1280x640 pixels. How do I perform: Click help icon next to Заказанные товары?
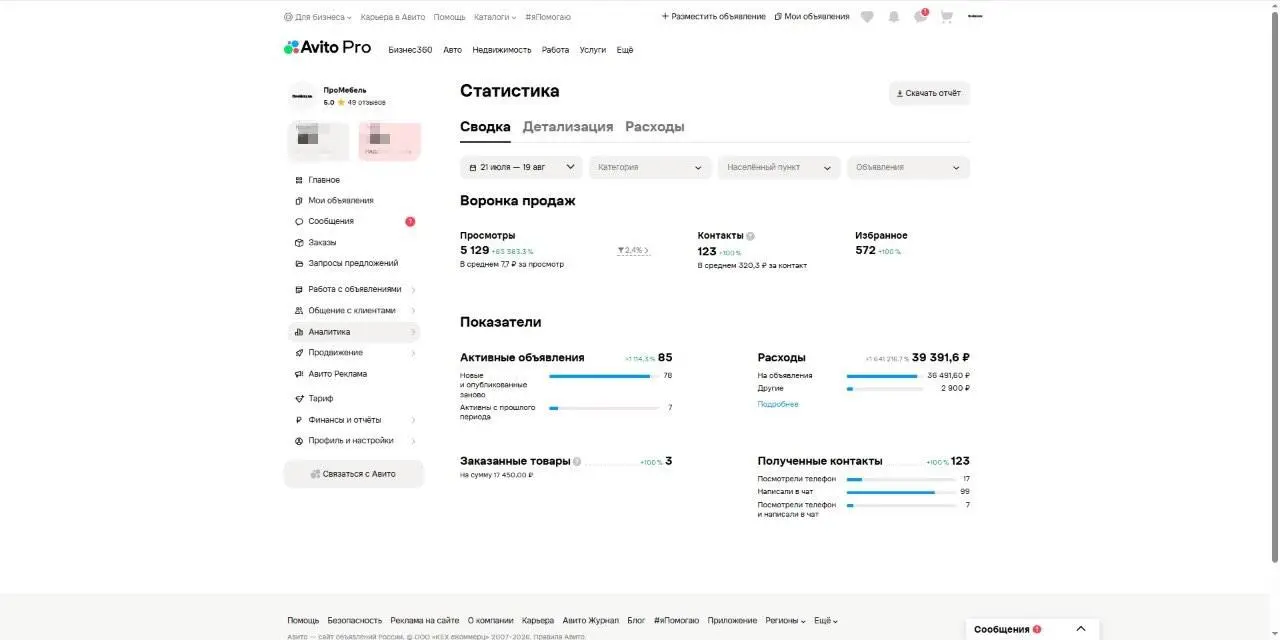(577, 462)
